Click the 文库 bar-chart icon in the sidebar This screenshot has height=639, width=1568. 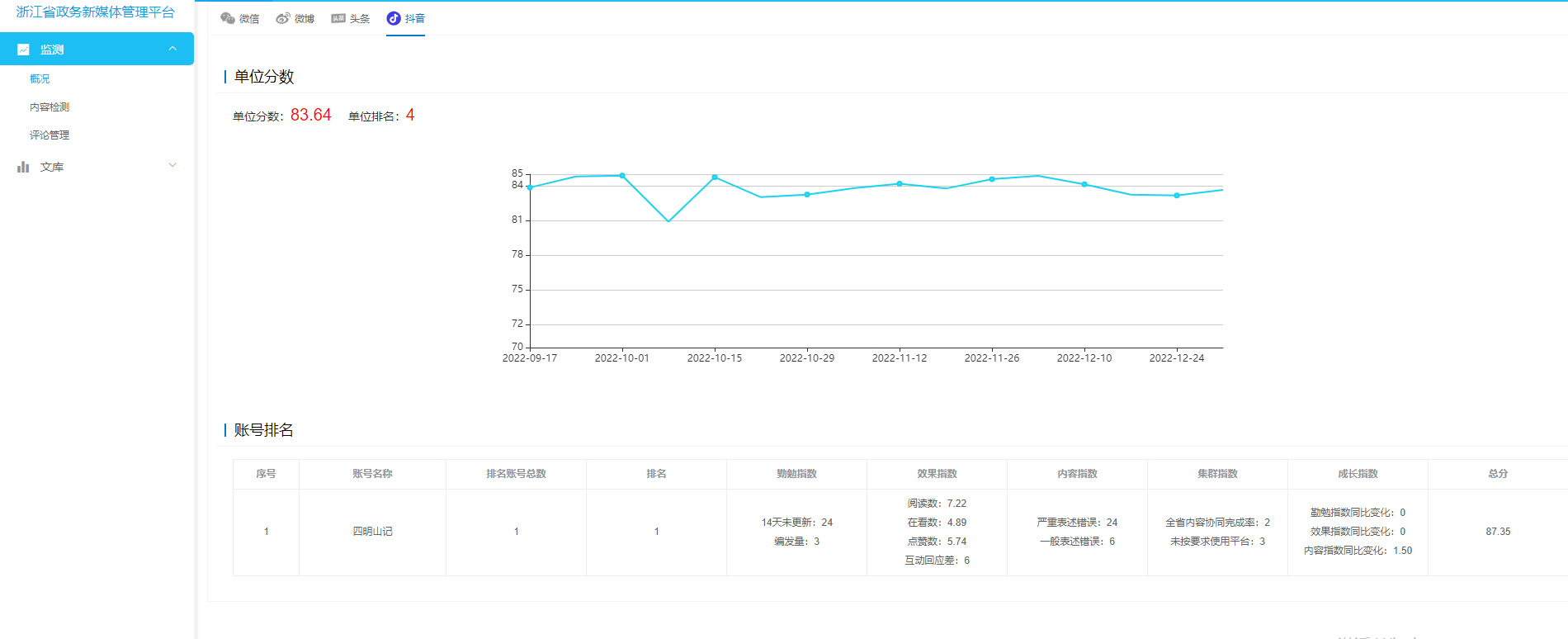(23, 167)
